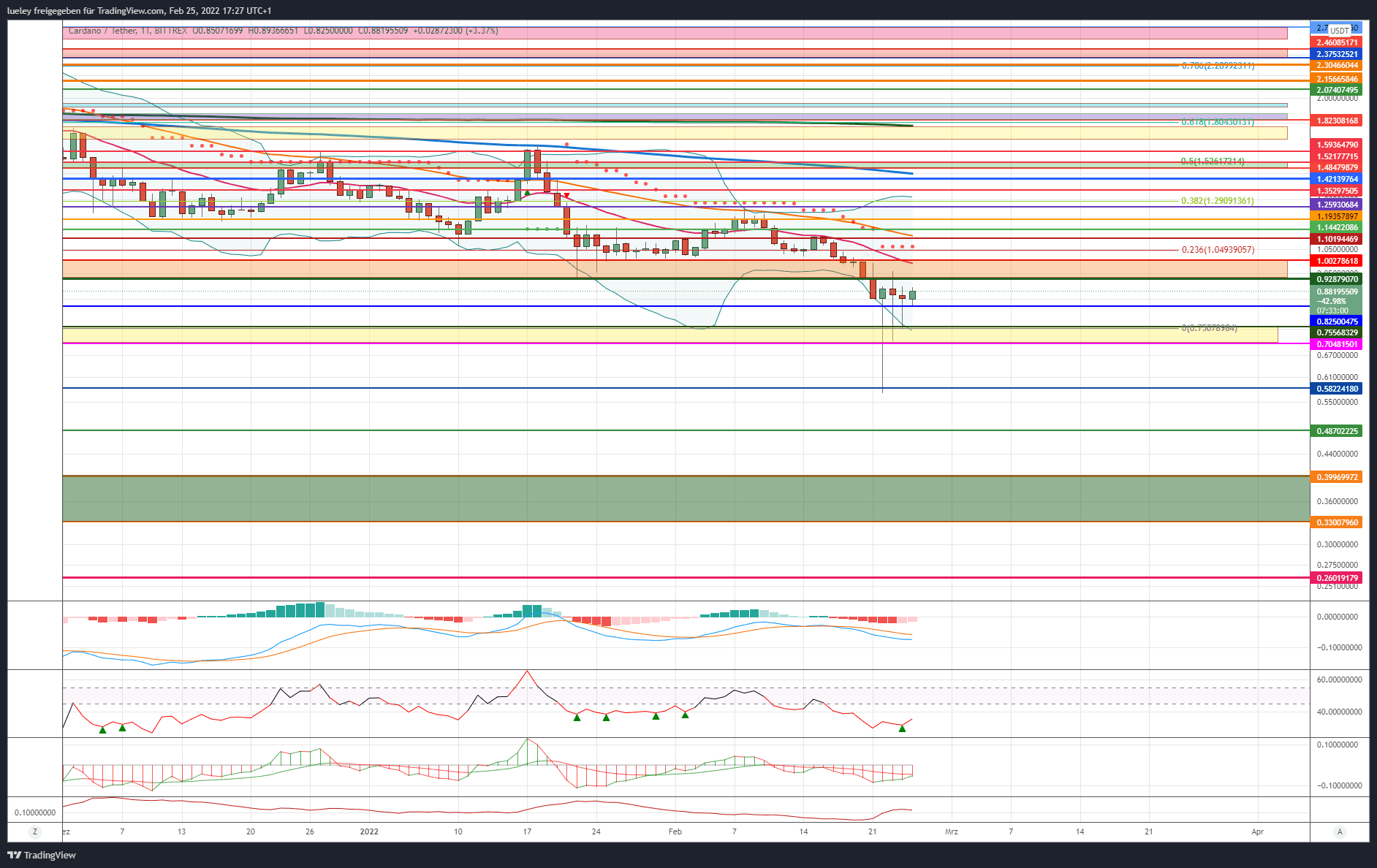
Task: Select the 0.92879070 dark green price label
Action: [1337, 279]
